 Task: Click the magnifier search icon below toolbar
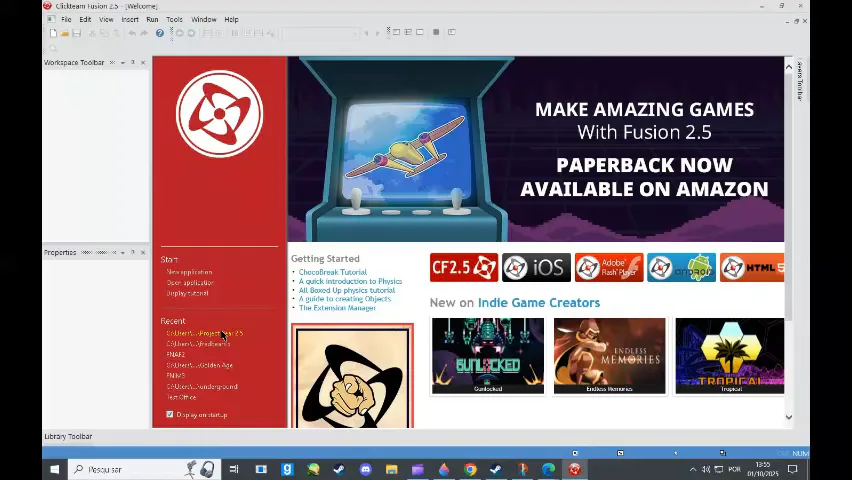[x=53, y=49]
